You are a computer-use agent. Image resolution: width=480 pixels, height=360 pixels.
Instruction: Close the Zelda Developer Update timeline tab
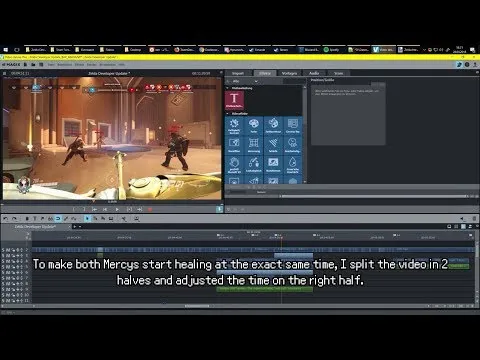click(x=70, y=227)
